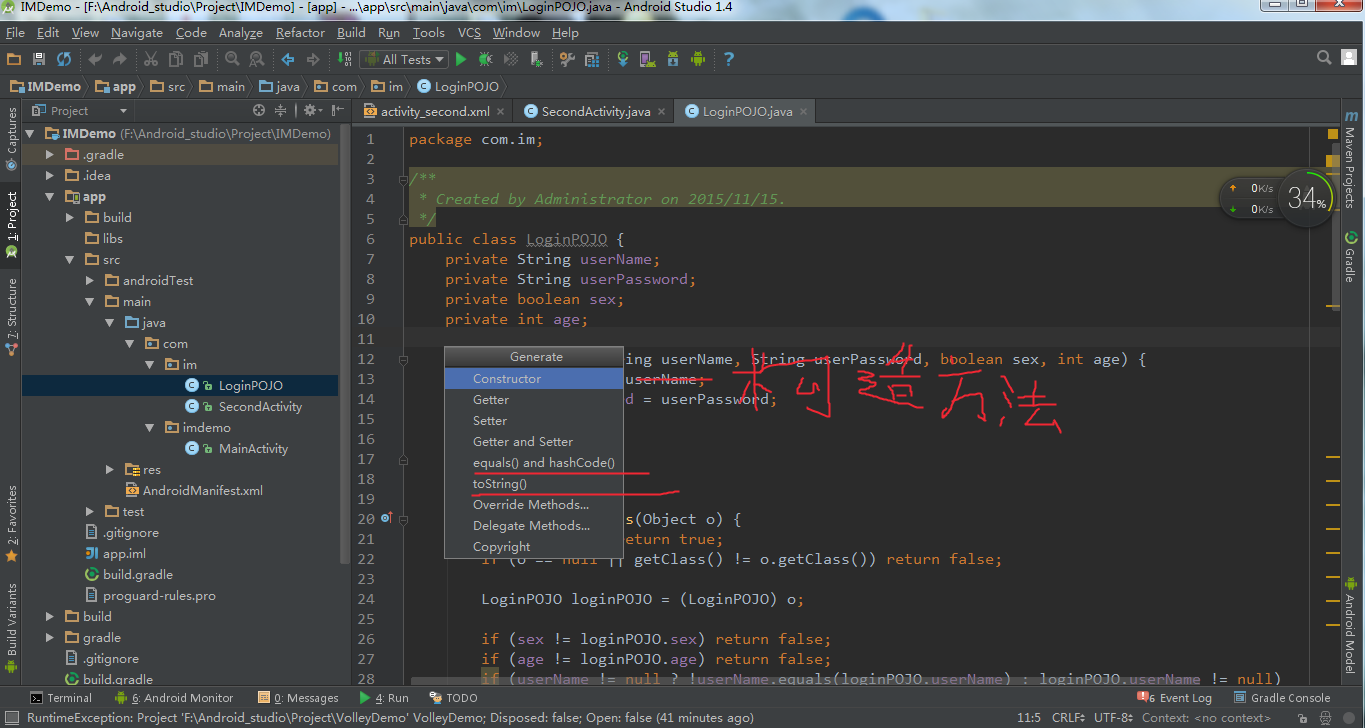Open the Android Device Monitor icon
This screenshot has height=728, width=1365.
click(x=698, y=60)
